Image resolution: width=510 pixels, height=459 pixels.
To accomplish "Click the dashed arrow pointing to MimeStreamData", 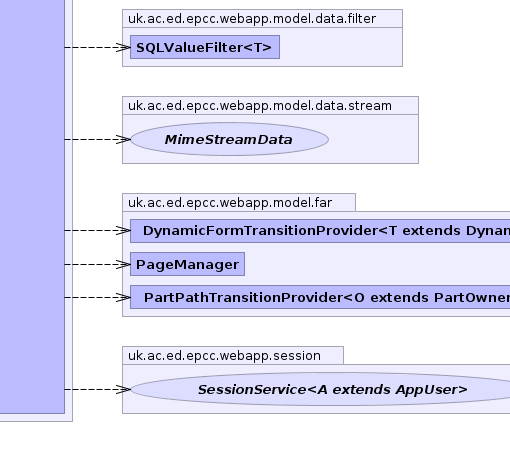I will point(97,139).
